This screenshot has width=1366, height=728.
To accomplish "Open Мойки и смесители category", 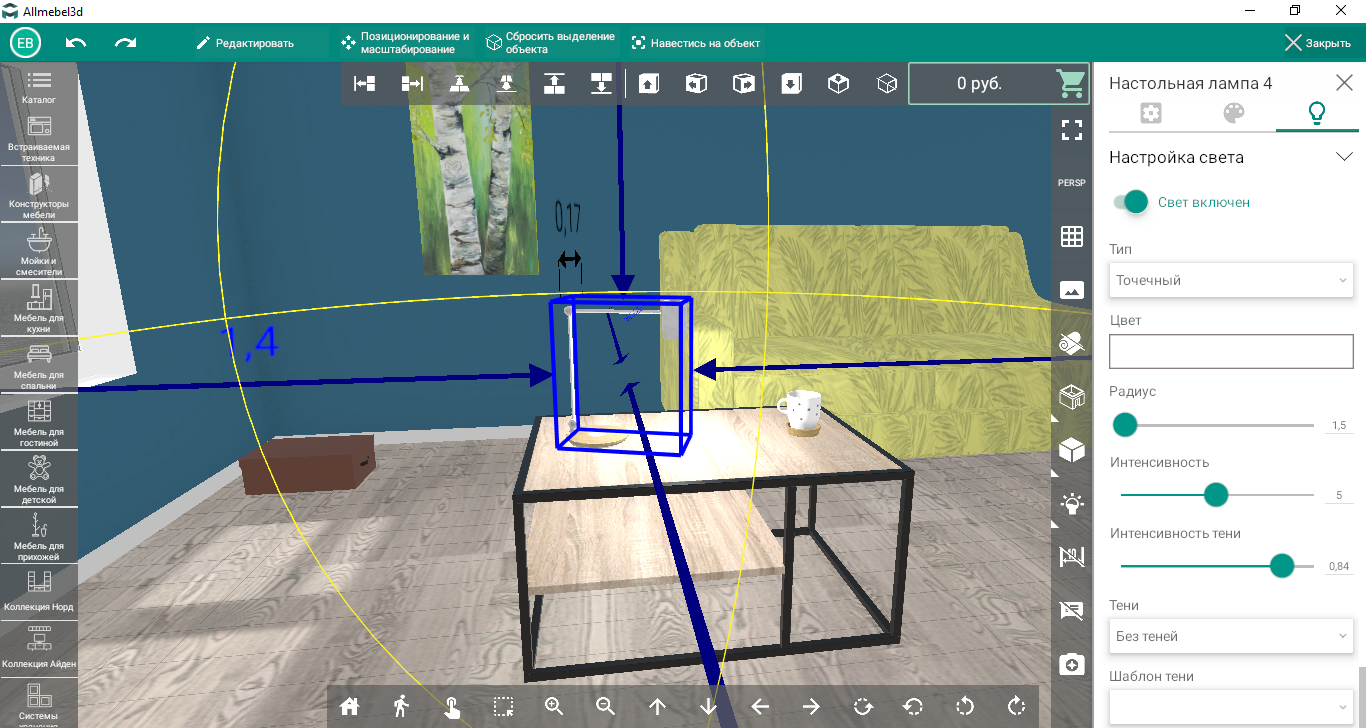I will [x=39, y=252].
